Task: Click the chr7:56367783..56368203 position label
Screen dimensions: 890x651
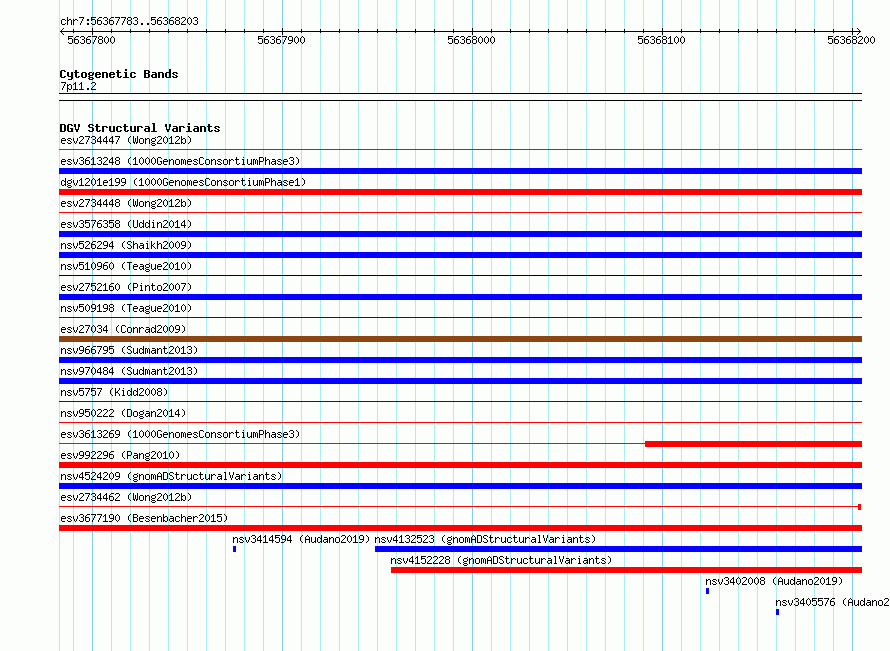Action: 129,21
